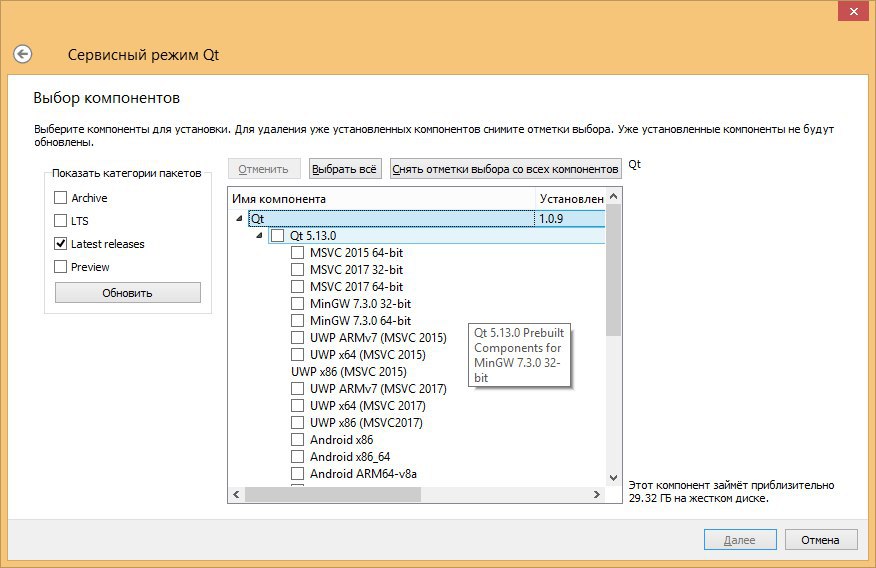876x568 pixels.
Task: Go back using the back arrow icon
Action: pyautogui.click(x=22, y=54)
